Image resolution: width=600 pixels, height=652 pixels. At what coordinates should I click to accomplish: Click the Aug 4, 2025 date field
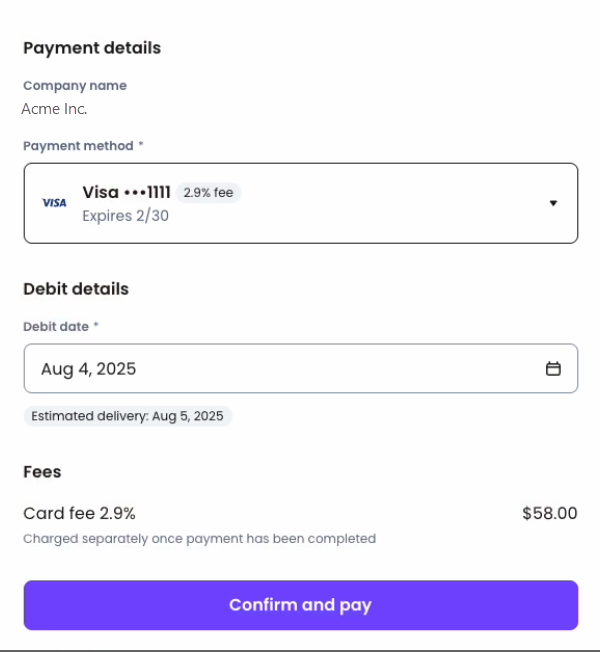pos(280,368)
